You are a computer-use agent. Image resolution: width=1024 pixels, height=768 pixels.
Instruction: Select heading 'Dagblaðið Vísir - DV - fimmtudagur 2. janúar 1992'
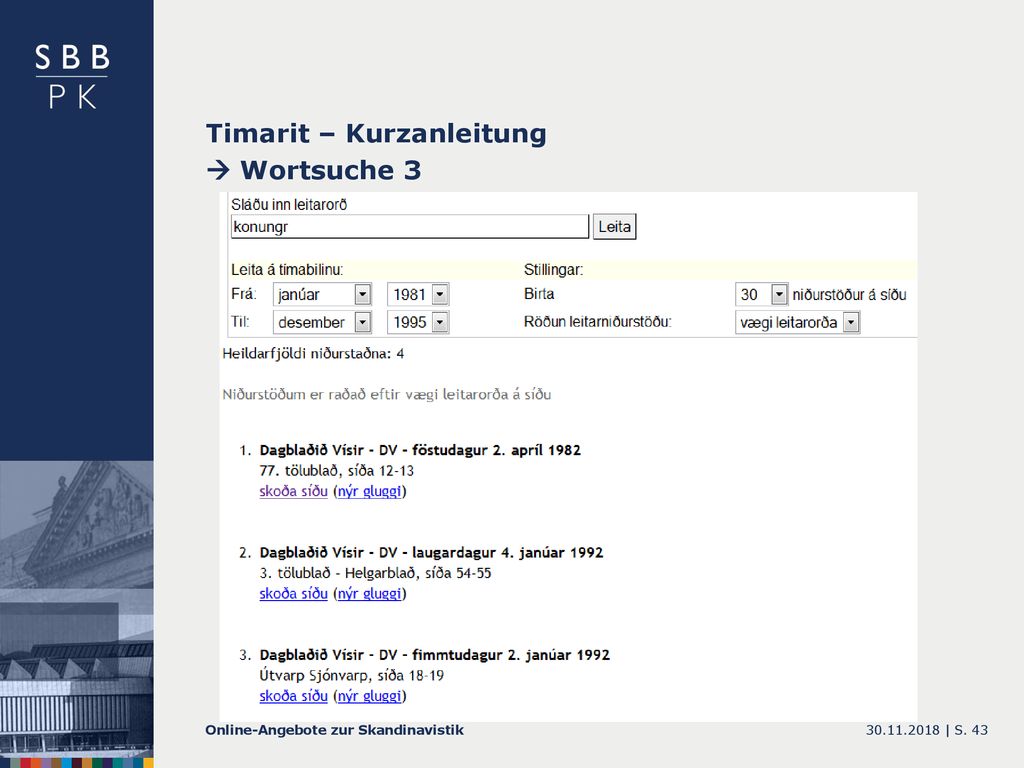point(434,655)
